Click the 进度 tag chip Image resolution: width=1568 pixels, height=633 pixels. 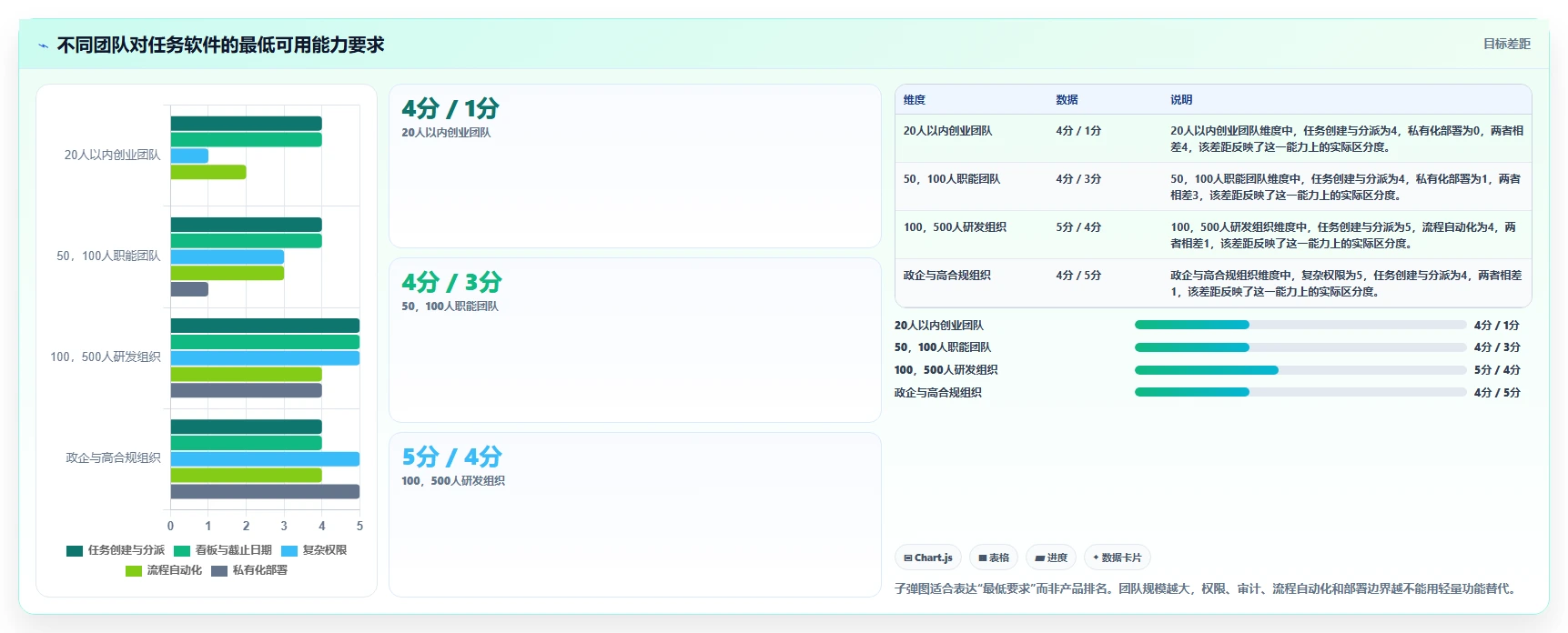pos(1051,558)
